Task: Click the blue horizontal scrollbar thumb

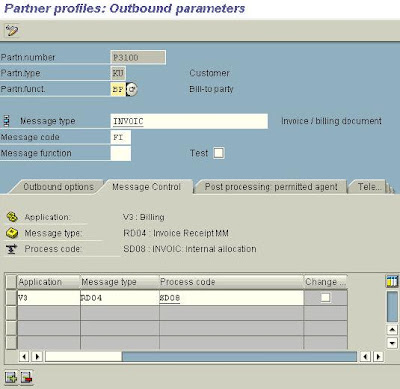Action: (239, 357)
